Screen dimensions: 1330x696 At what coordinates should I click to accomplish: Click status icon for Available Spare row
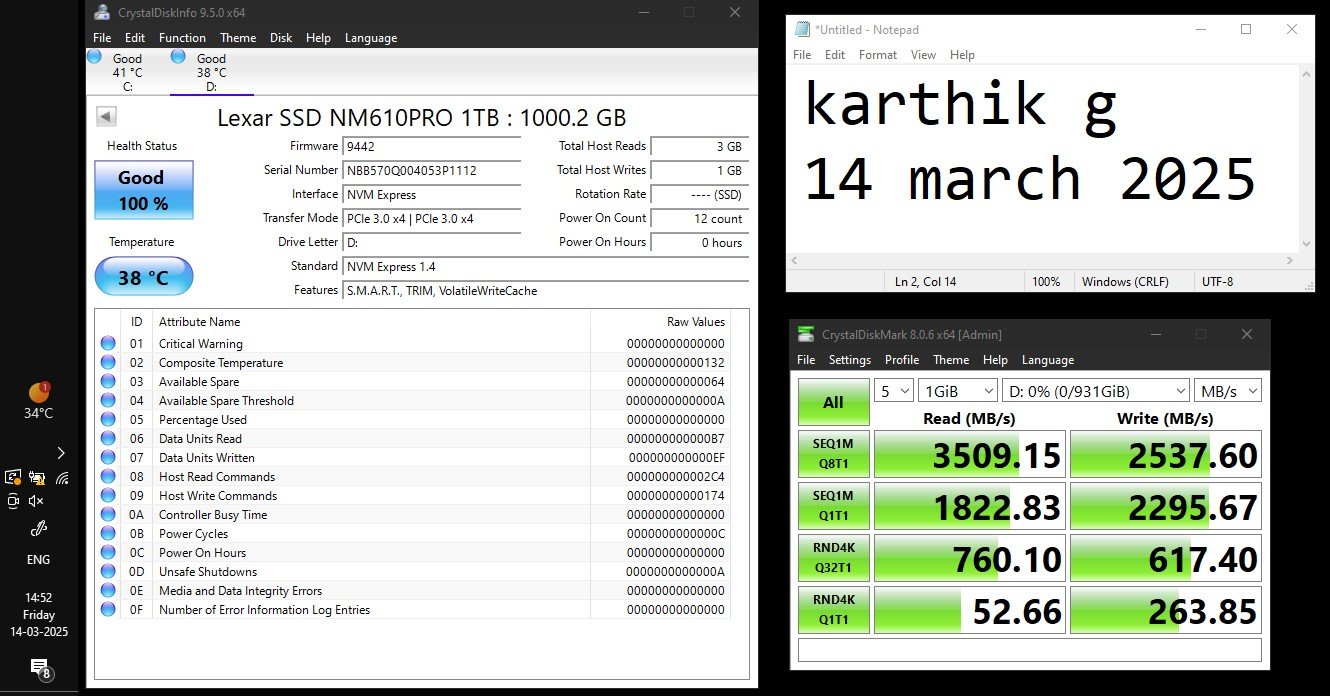pos(108,381)
